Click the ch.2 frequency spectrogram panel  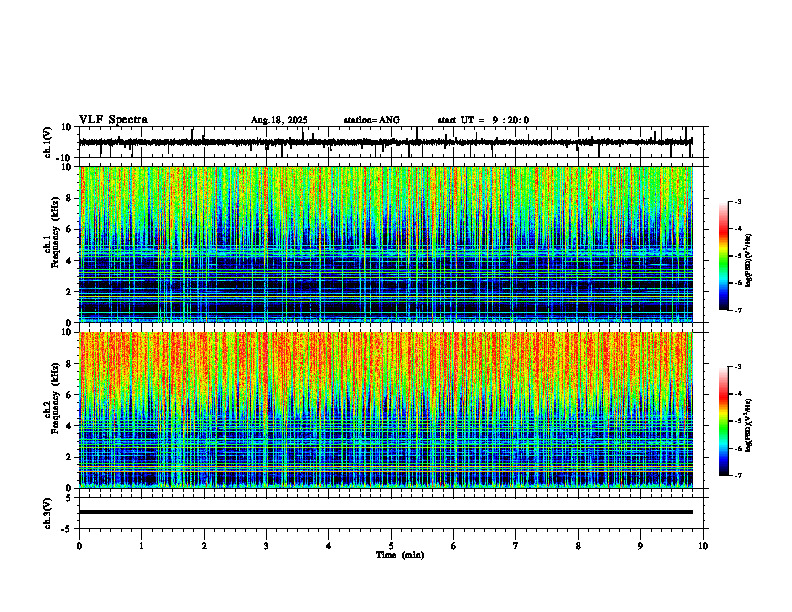click(385, 410)
